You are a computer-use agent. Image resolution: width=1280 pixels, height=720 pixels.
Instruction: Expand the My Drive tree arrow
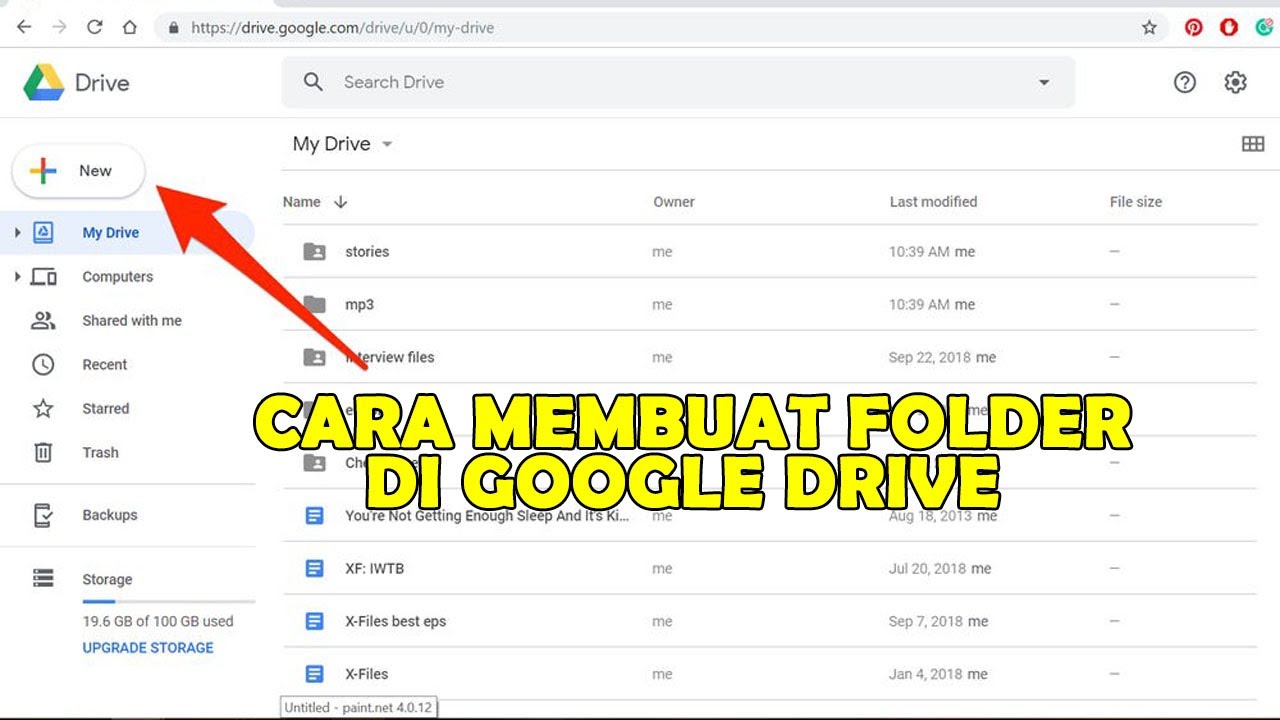tap(17, 232)
